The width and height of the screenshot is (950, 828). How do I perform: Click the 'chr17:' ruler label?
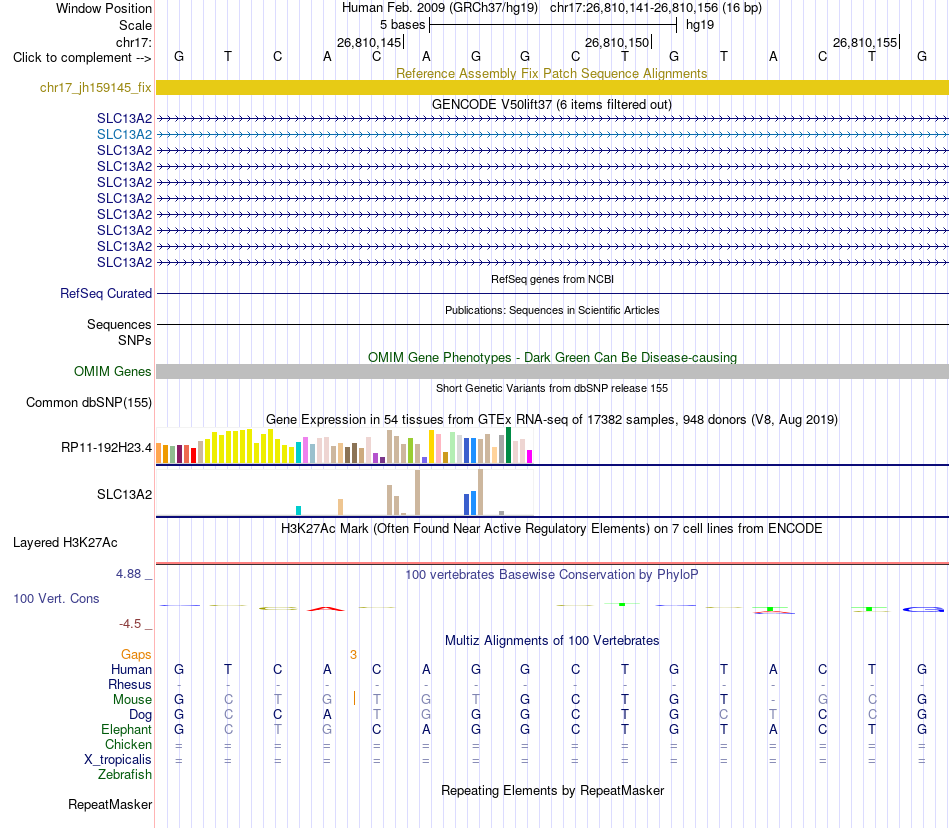coord(133,42)
